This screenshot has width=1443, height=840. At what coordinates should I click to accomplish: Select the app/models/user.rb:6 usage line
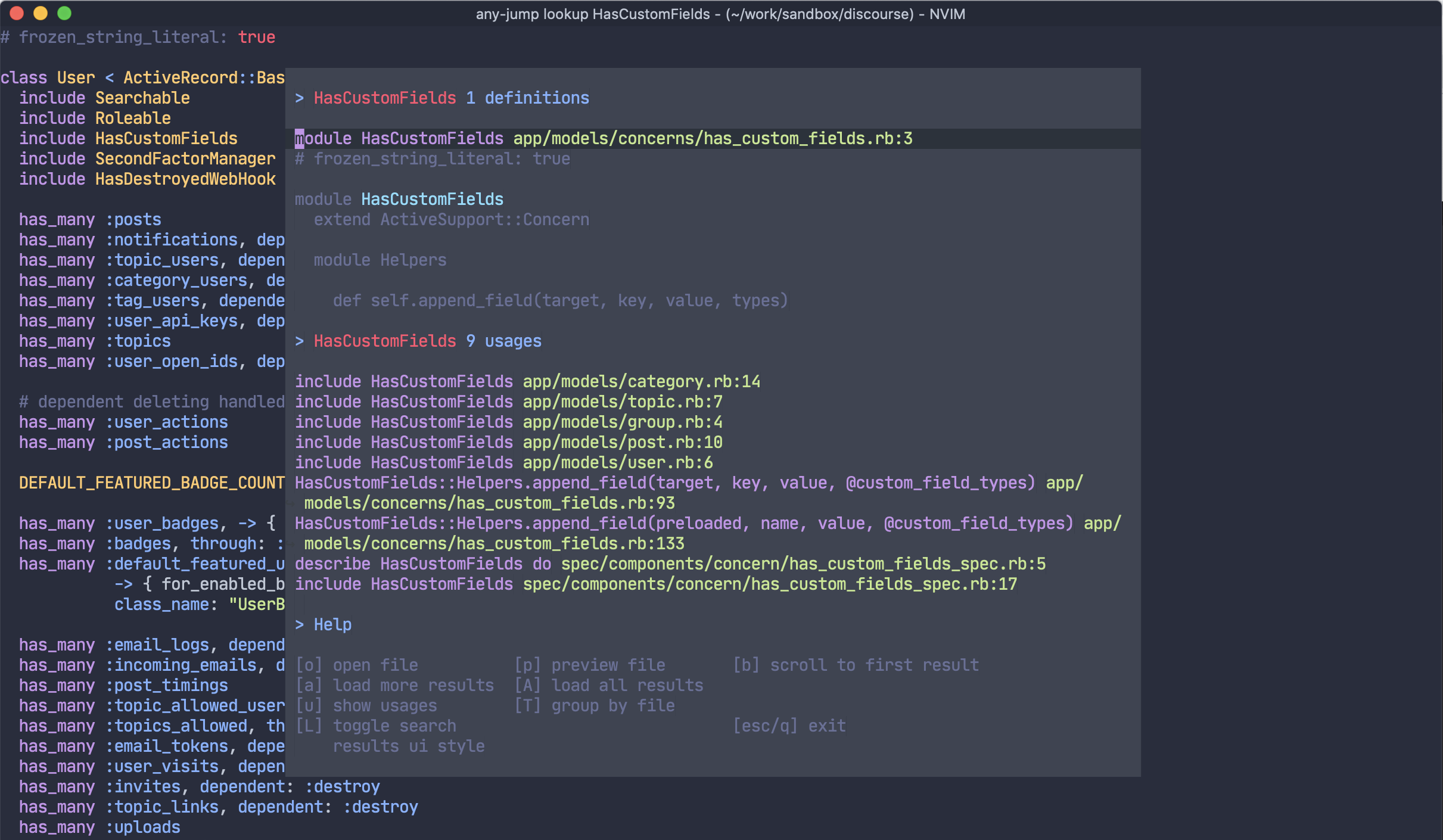[617, 463]
